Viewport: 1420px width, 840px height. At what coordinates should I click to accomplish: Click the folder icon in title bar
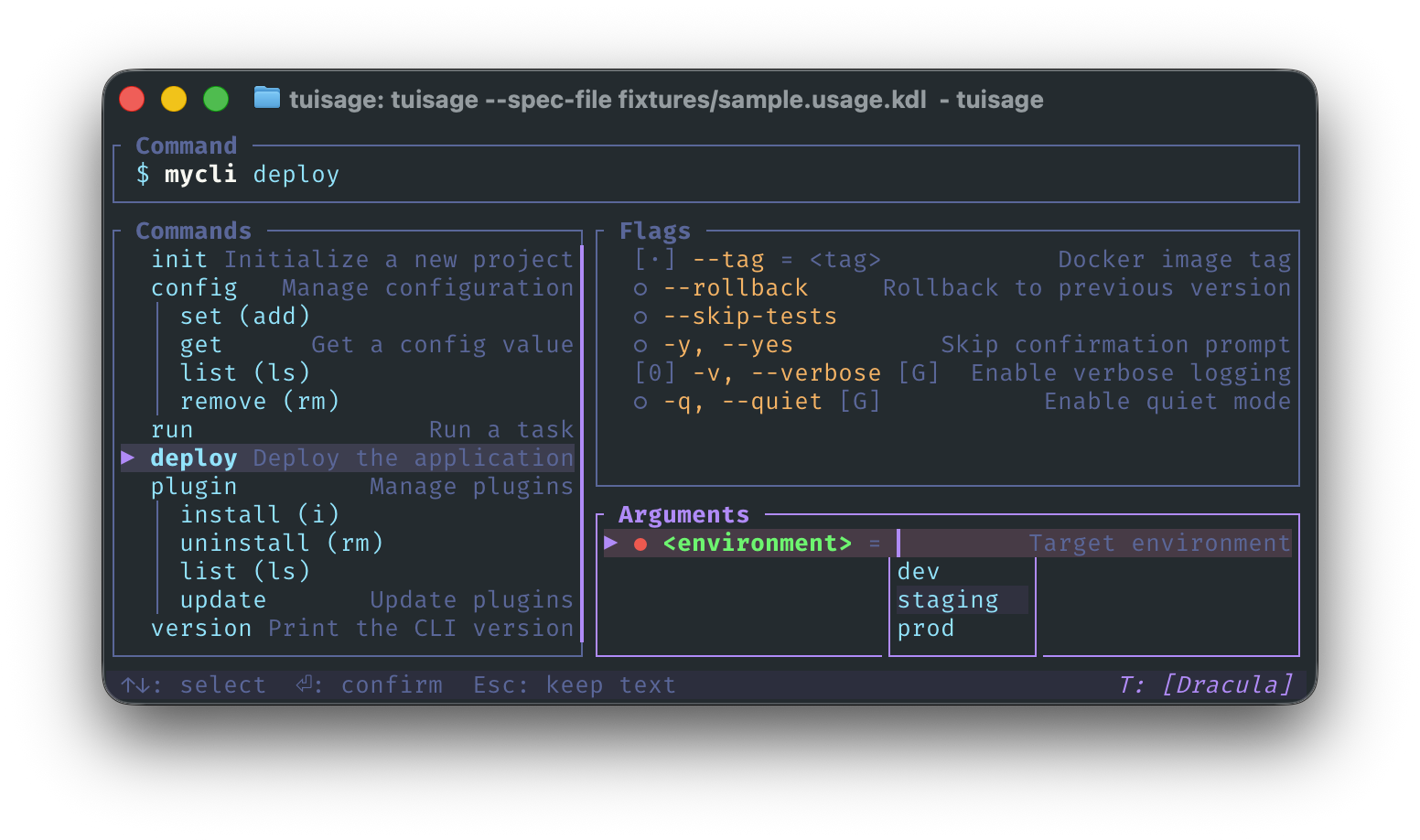(x=266, y=97)
